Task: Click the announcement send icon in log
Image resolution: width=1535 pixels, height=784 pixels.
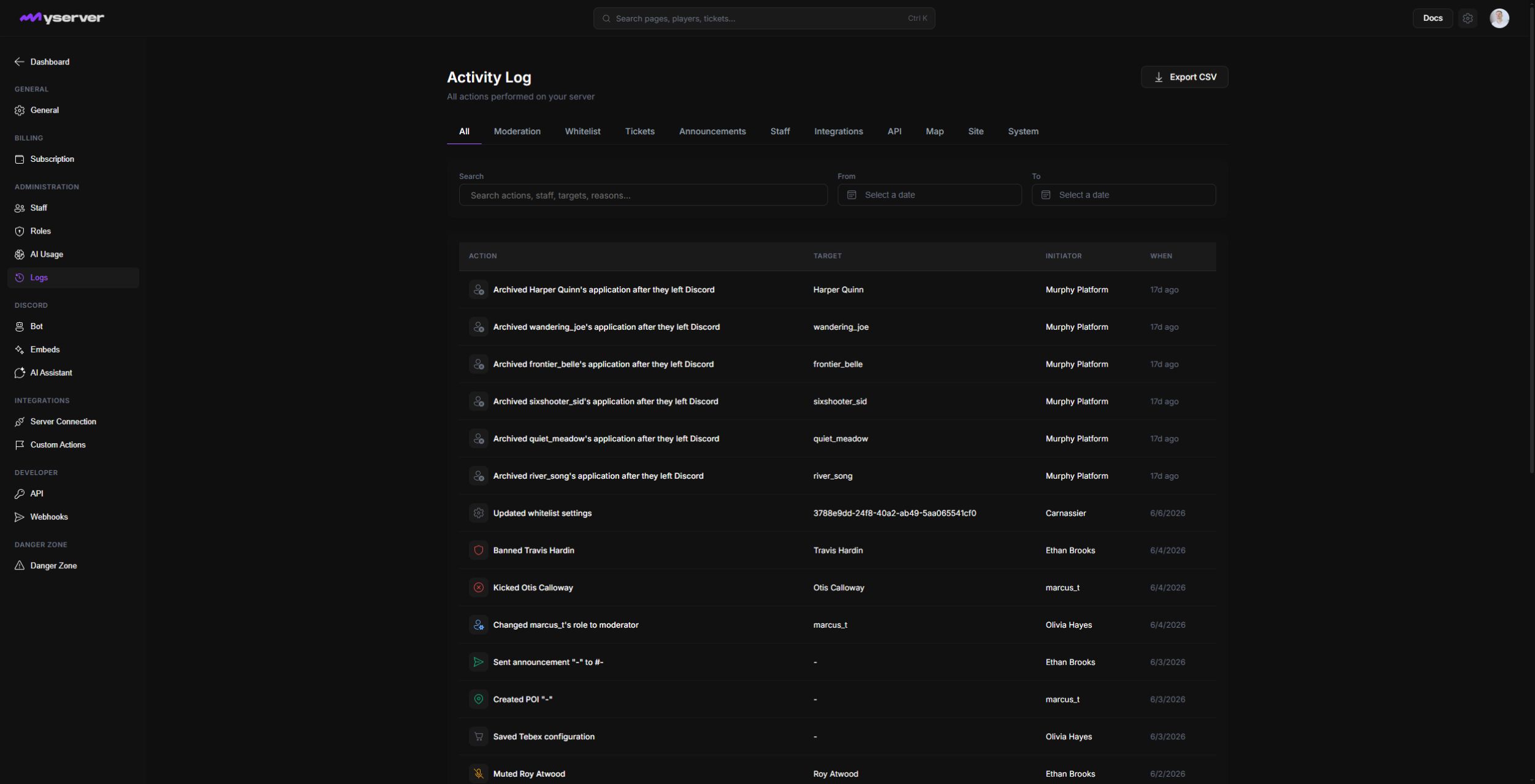Action: click(479, 662)
